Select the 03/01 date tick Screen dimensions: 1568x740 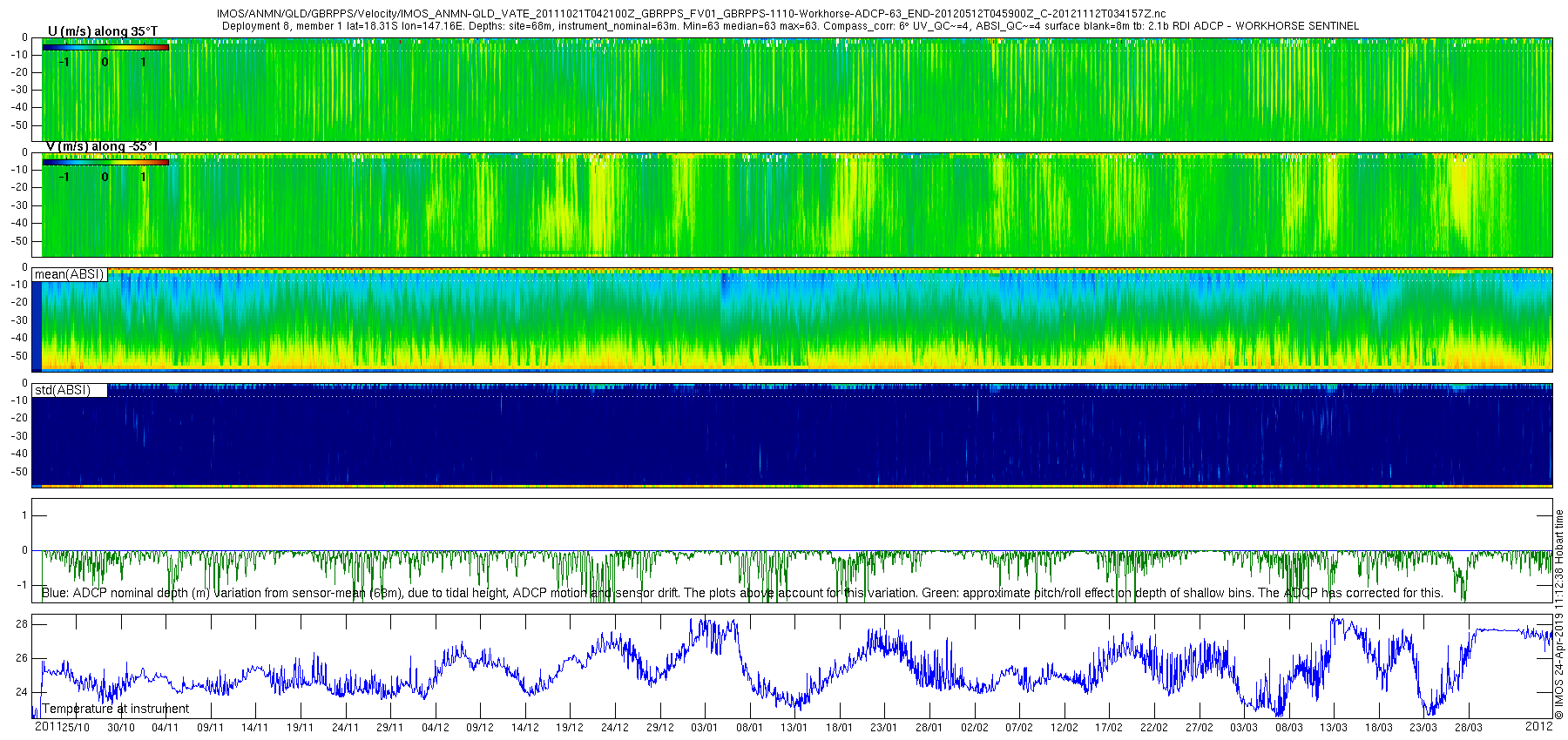coord(704,728)
